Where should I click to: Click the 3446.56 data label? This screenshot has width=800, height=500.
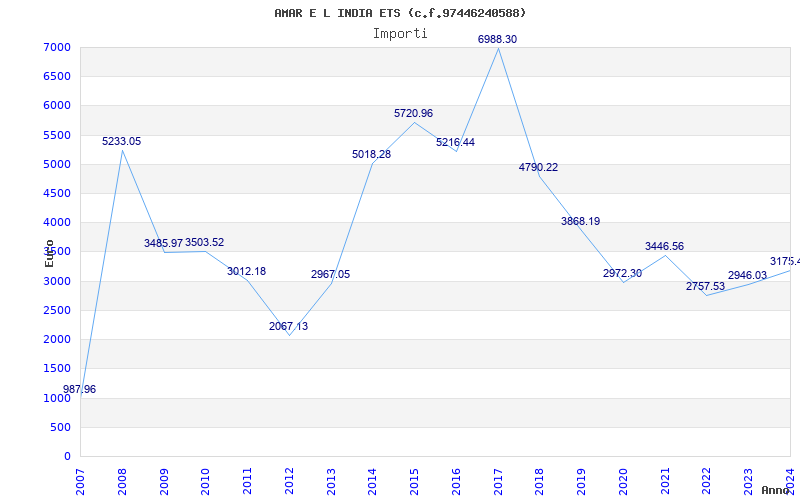664,246
